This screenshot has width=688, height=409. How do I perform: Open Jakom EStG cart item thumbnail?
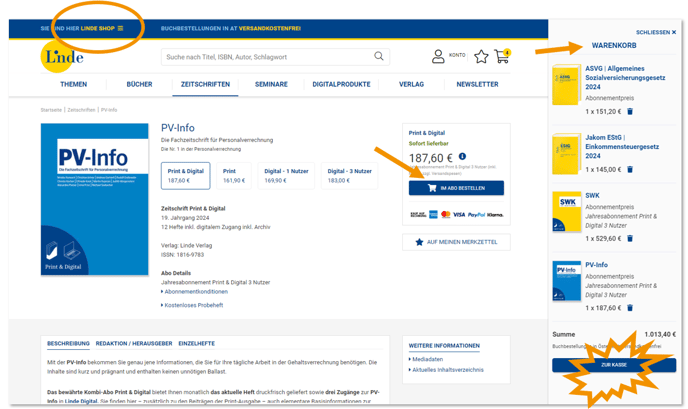(566, 154)
